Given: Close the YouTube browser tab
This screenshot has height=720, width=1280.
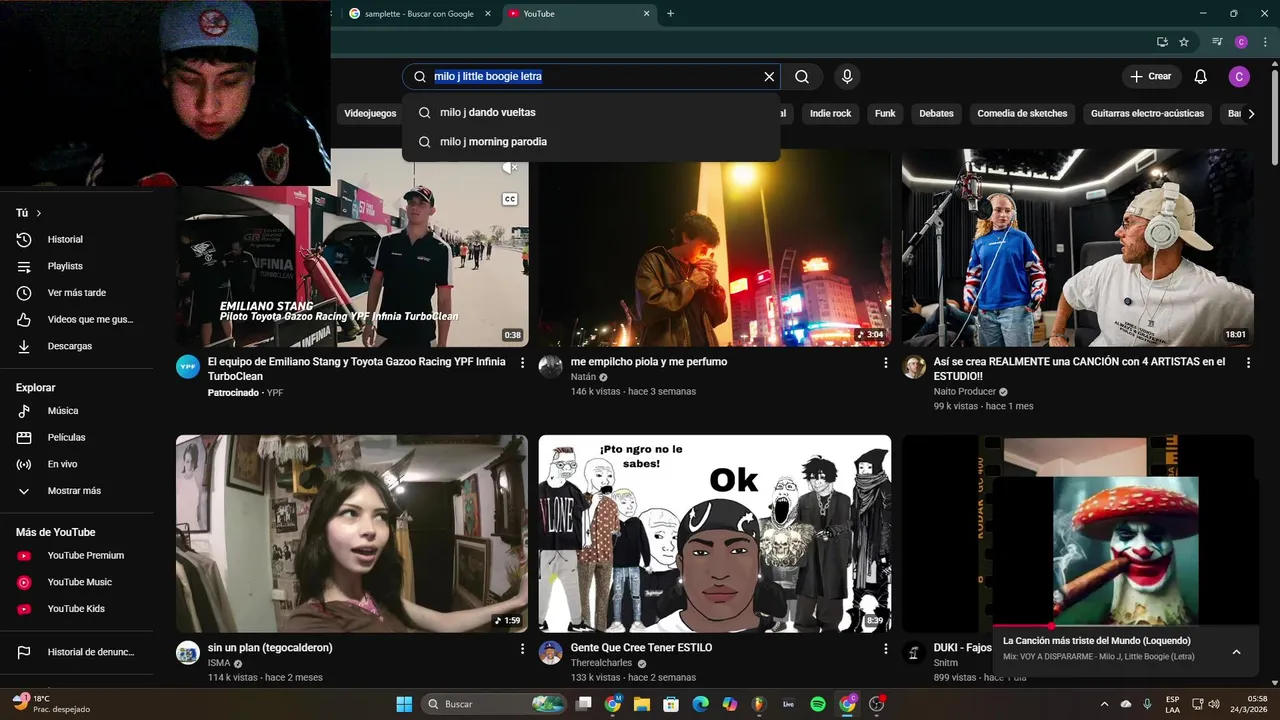Looking at the screenshot, I should point(646,14).
